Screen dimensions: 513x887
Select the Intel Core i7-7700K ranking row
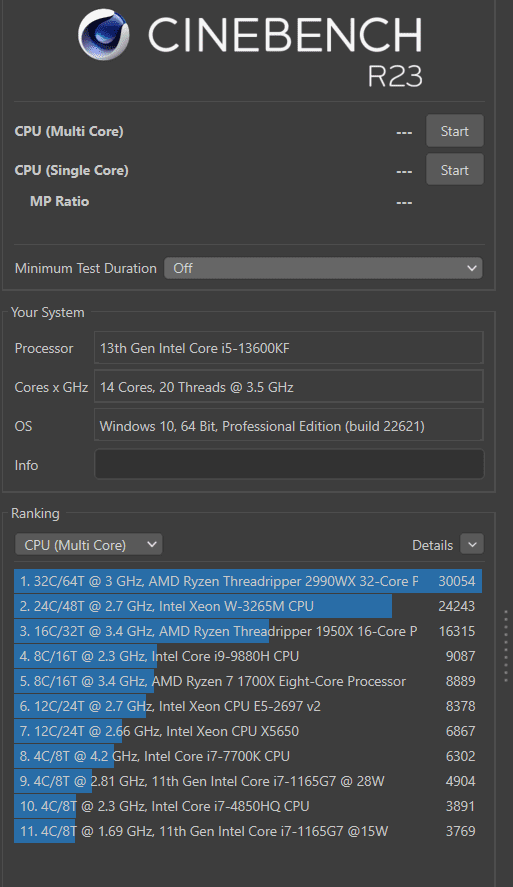[x=248, y=756]
